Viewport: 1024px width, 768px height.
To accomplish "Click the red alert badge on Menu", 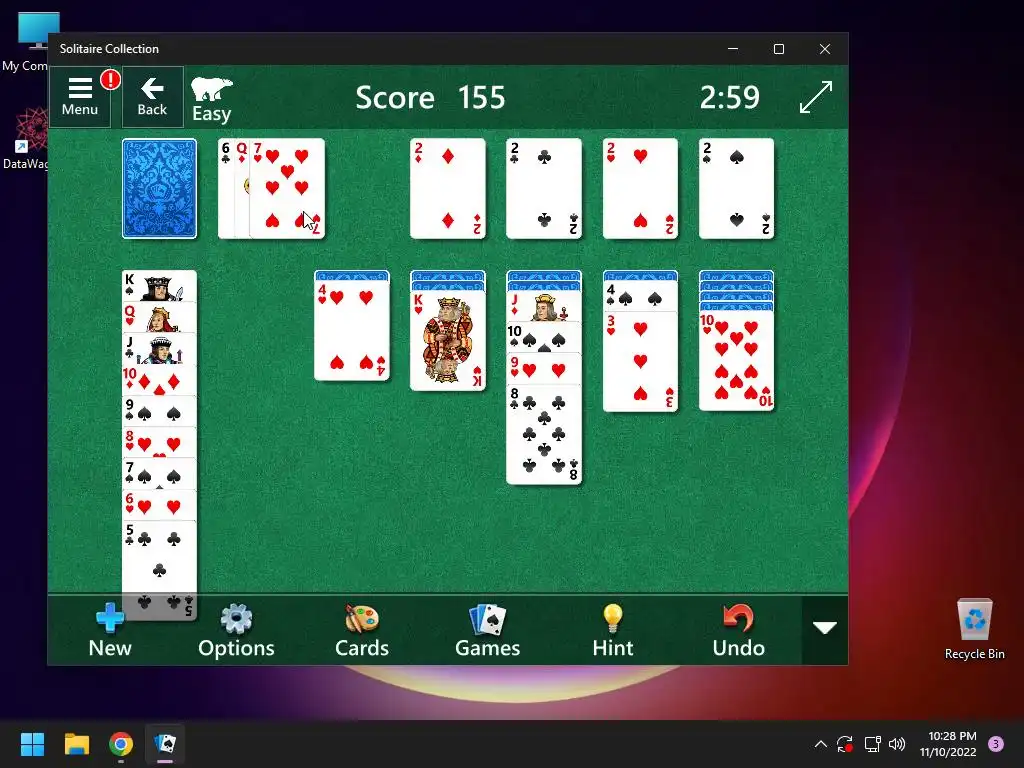I will [x=110, y=80].
